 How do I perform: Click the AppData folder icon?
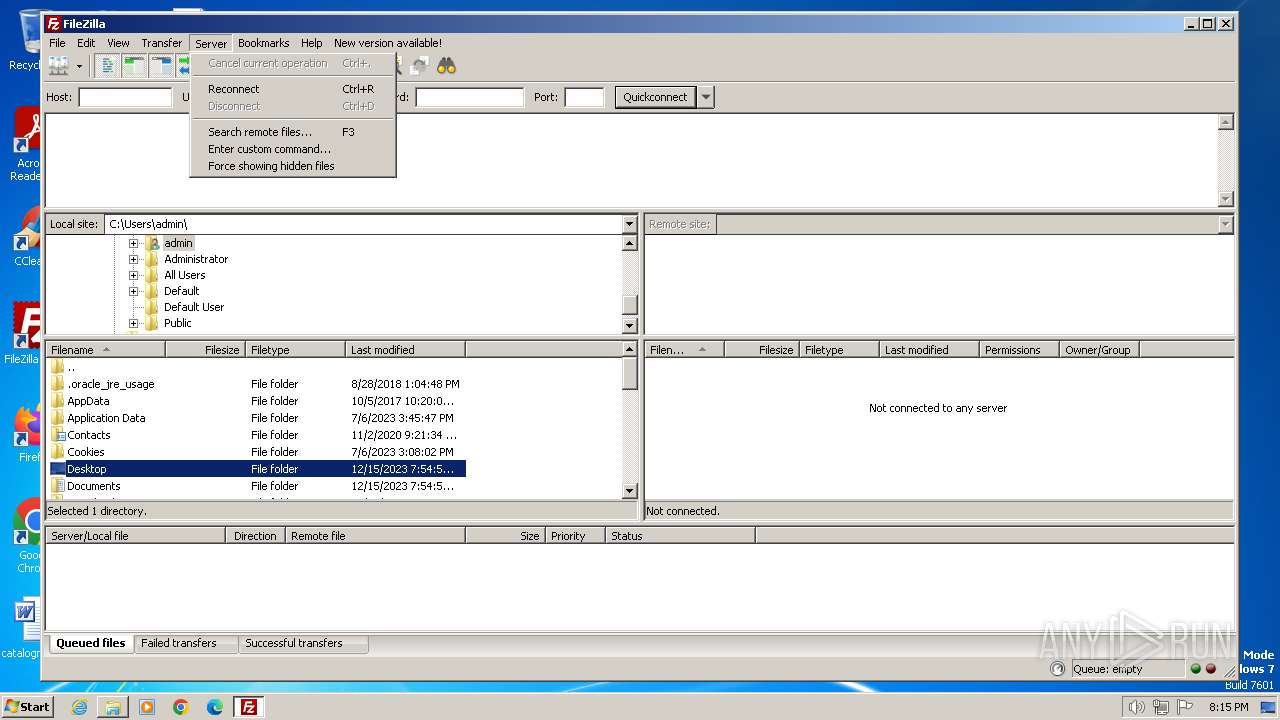pyautogui.click(x=58, y=401)
